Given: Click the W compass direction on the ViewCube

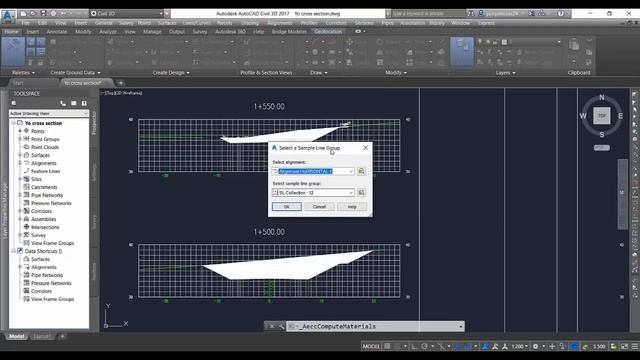Looking at the screenshot, I should (x=583, y=116).
